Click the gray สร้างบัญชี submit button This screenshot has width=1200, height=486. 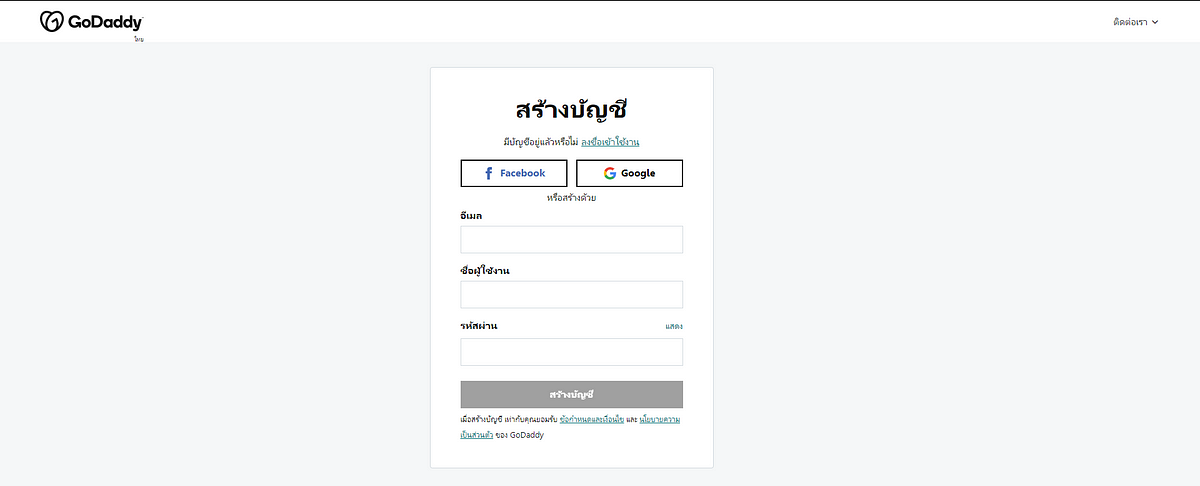(x=572, y=394)
